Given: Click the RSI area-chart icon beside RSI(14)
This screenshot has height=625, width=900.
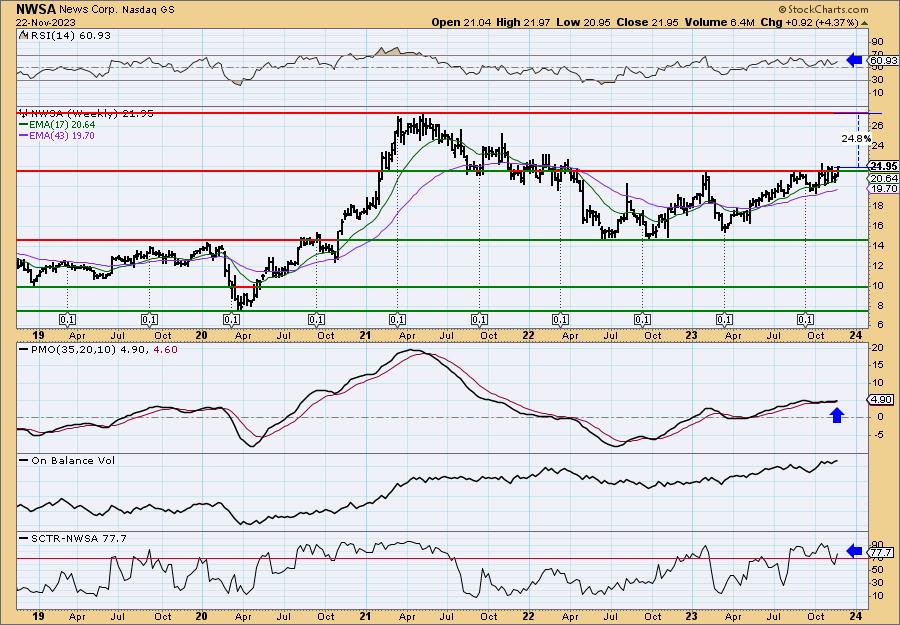Looking at the screenshot, I should 22,35.
